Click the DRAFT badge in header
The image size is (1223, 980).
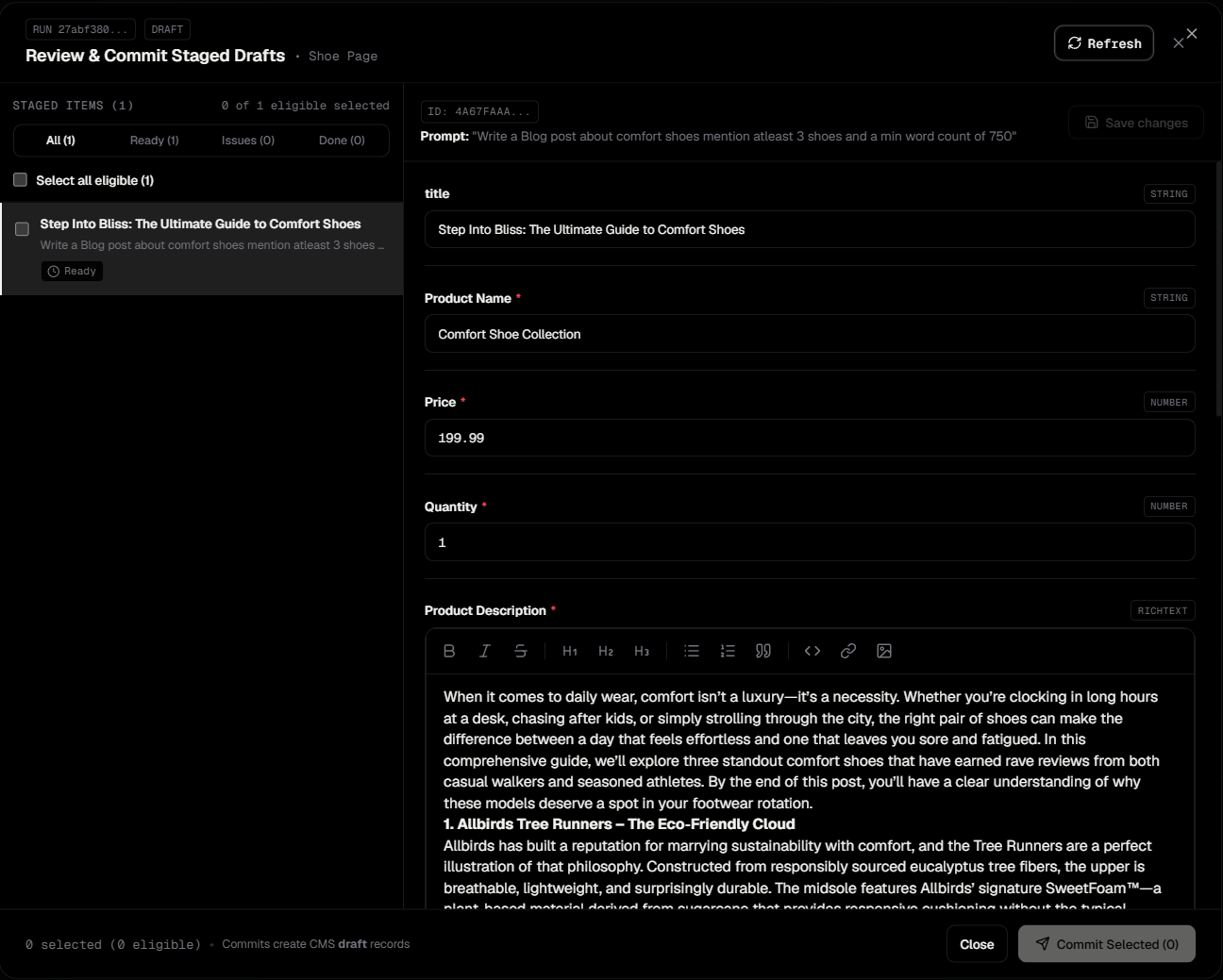tap(167, 29)
